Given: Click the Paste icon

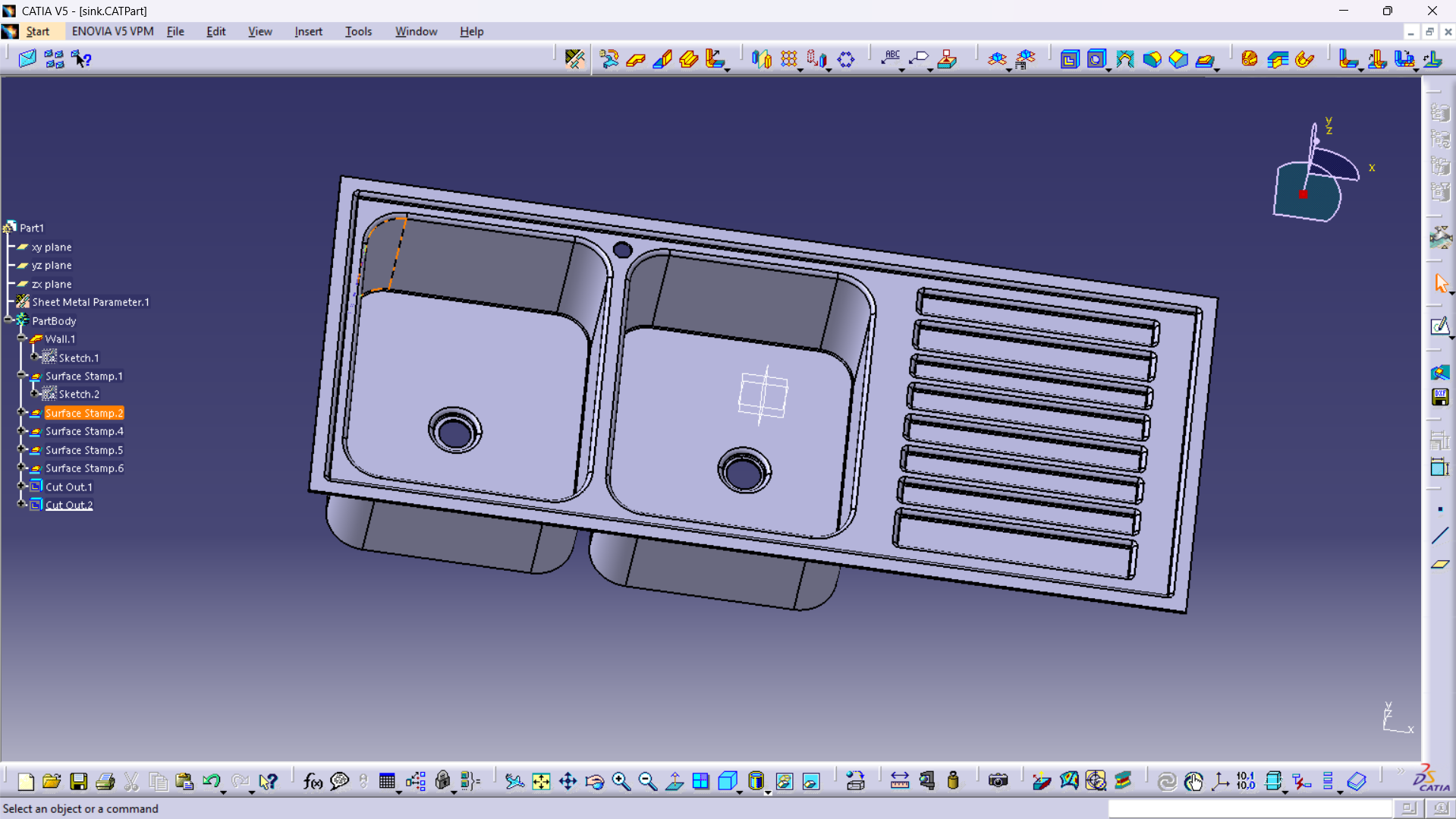Looking at the screenshot, I should tap(184, 781).
